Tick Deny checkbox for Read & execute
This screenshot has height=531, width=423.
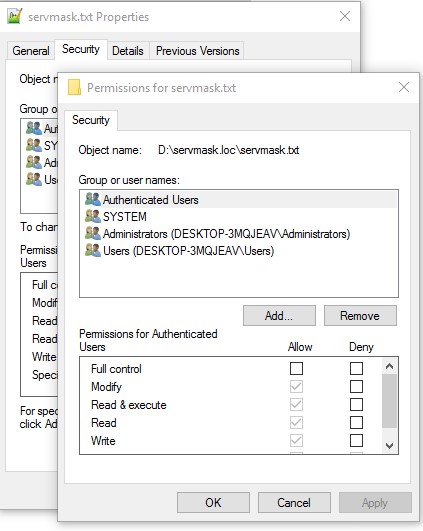[356, 404]
